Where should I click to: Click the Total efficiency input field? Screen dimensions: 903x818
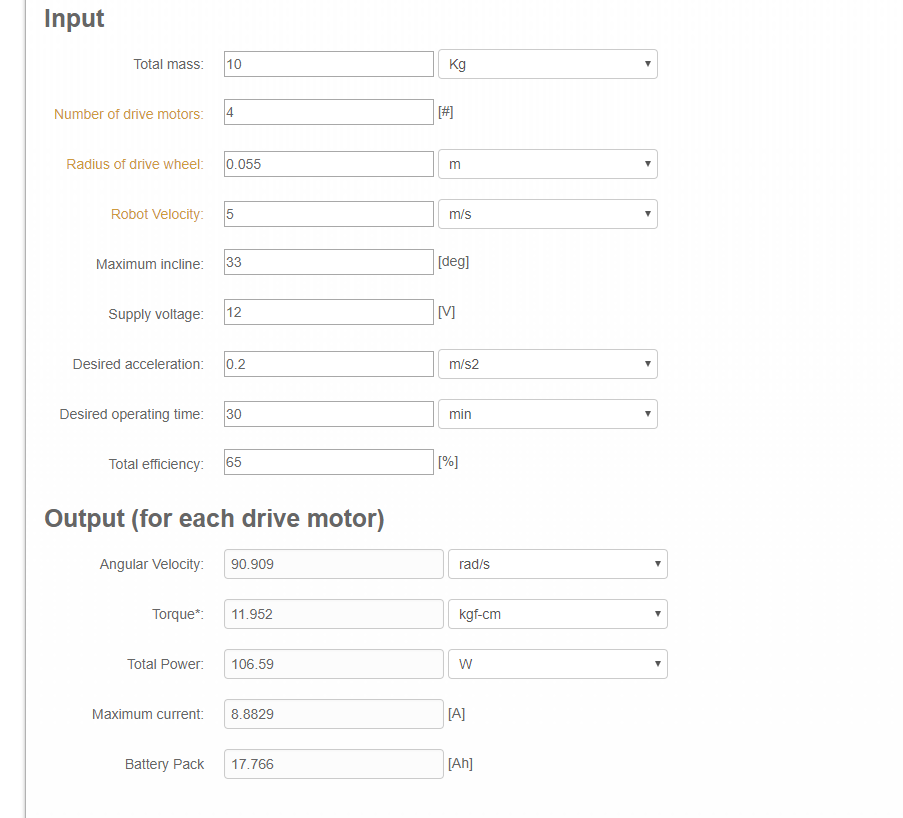[x=328, y=462]
